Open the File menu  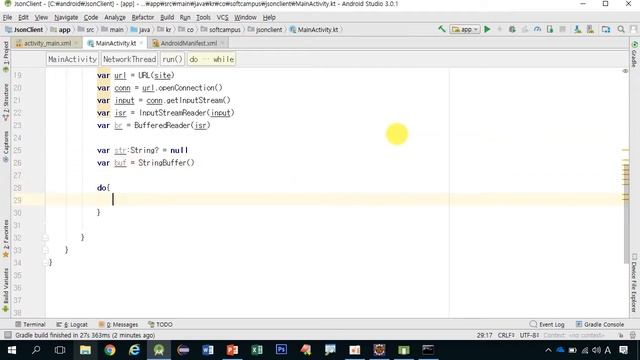tap(7, 17)
